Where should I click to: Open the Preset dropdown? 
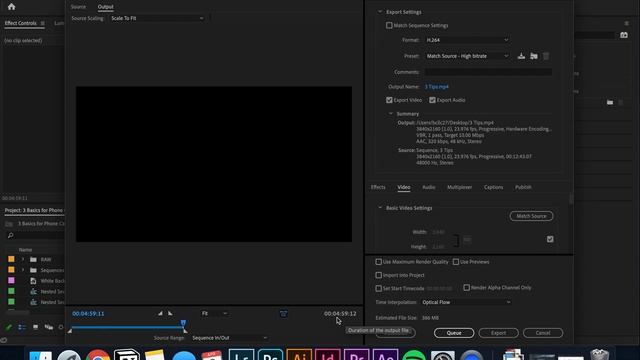[467, 56]
